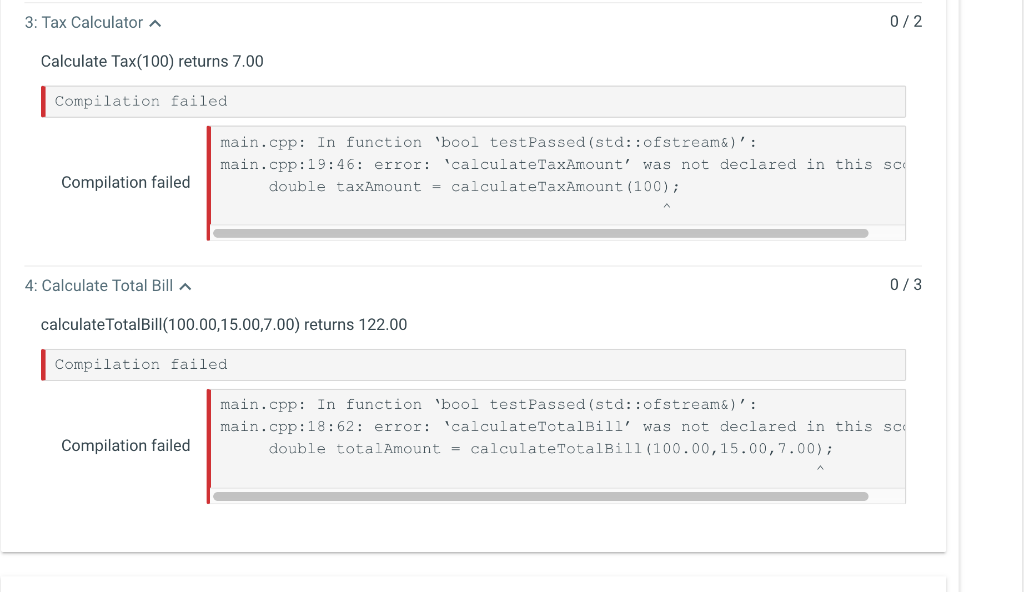This screenshot has width=1024, height=592.
Task: Click the horizontal scrollbar under calculateTaxAmount error
Action: [540, 233]
